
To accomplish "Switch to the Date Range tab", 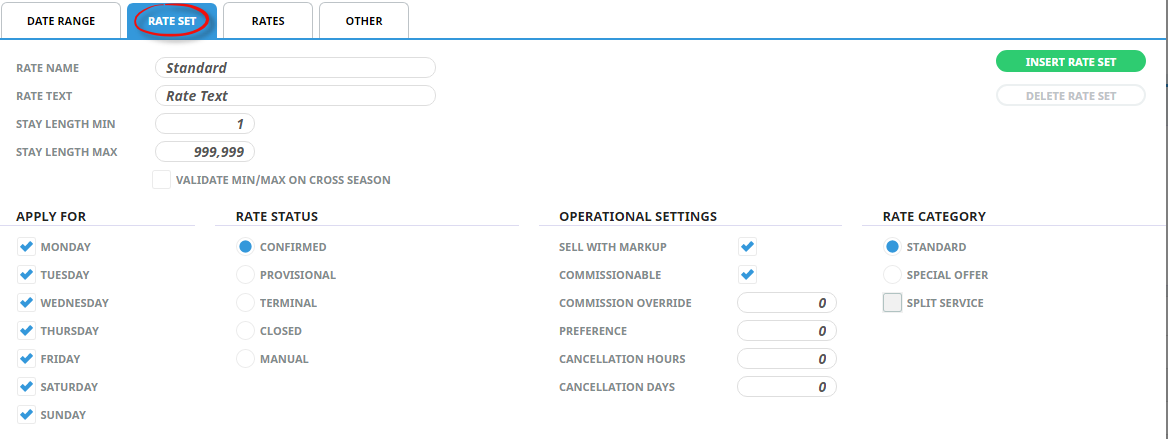I will coord(61,21).
